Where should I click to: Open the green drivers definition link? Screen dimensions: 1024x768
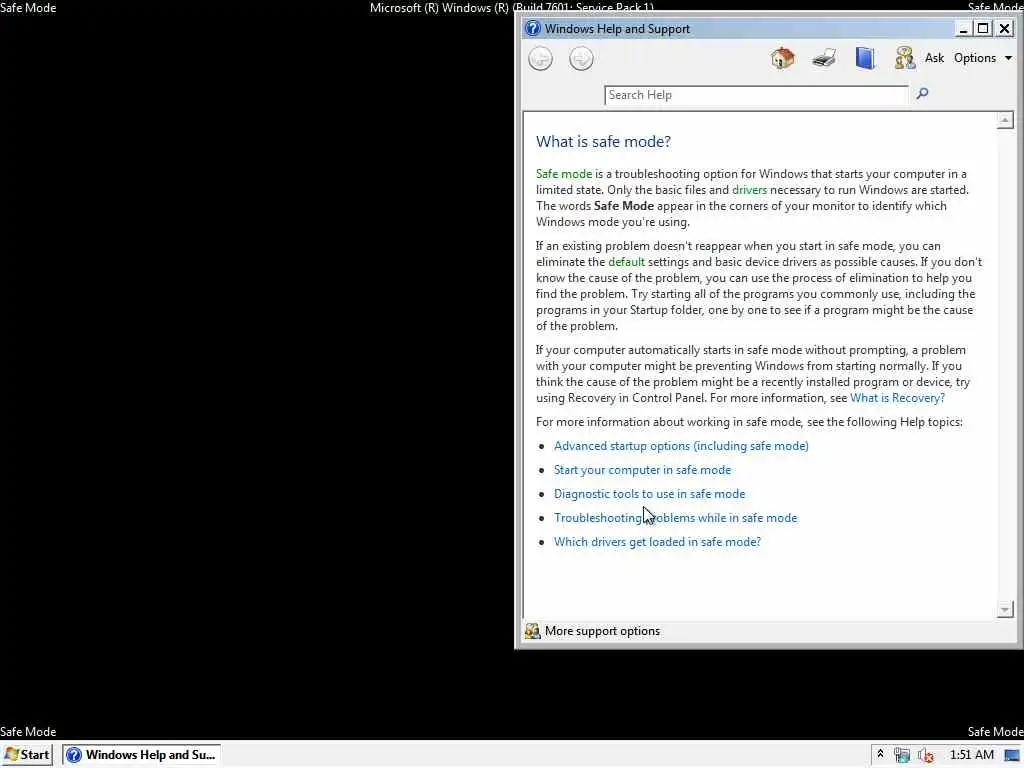[749, 190]
